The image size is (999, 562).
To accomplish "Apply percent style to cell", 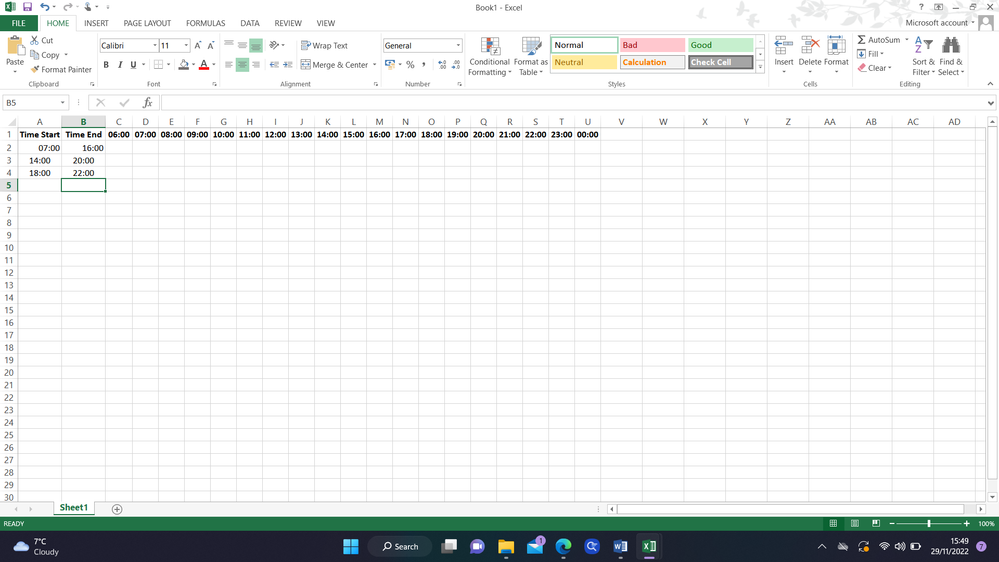I will (x=410, y=64).
